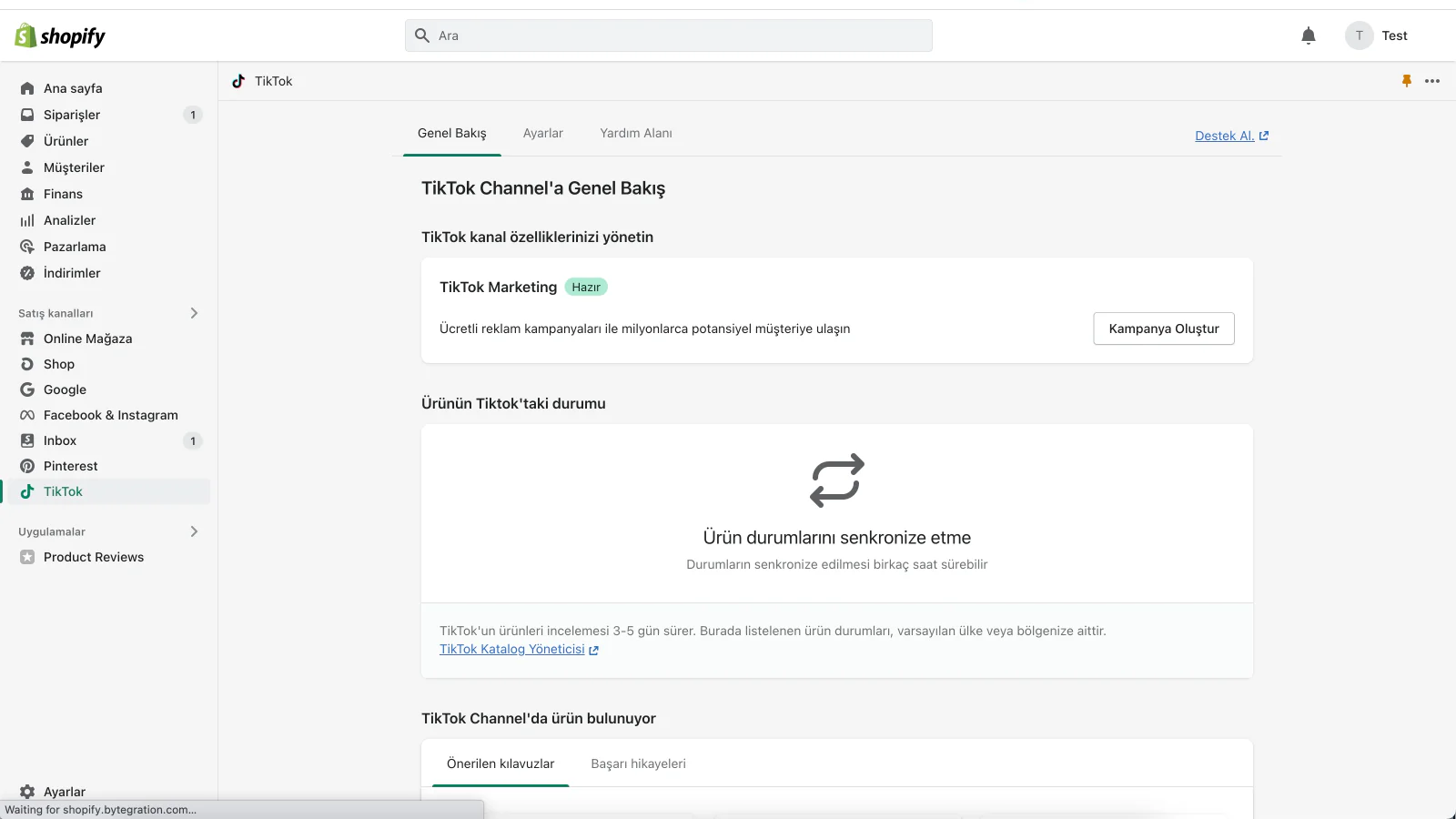The width and height of the screenshot is (1456, 819).
Task: Click the Pazarlama target icon
Action: click(x=27, y=247)
